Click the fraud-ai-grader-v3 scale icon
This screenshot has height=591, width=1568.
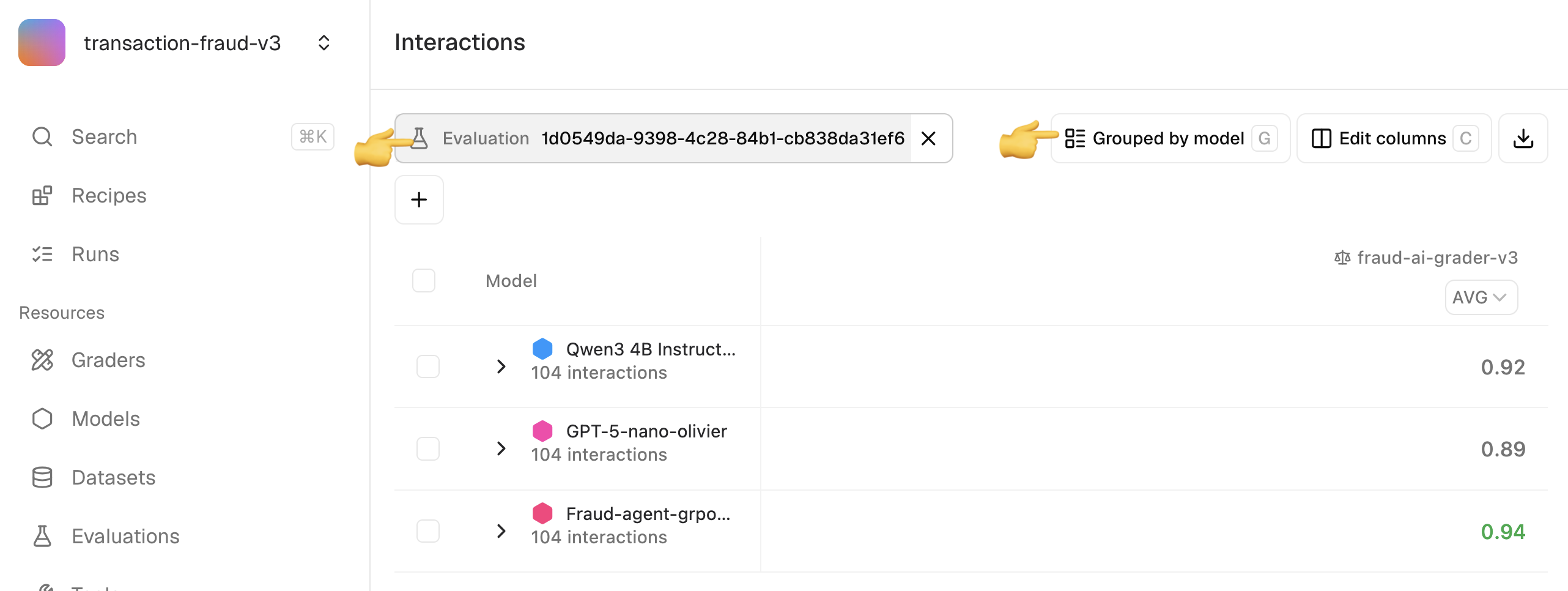coord(1342,258)
